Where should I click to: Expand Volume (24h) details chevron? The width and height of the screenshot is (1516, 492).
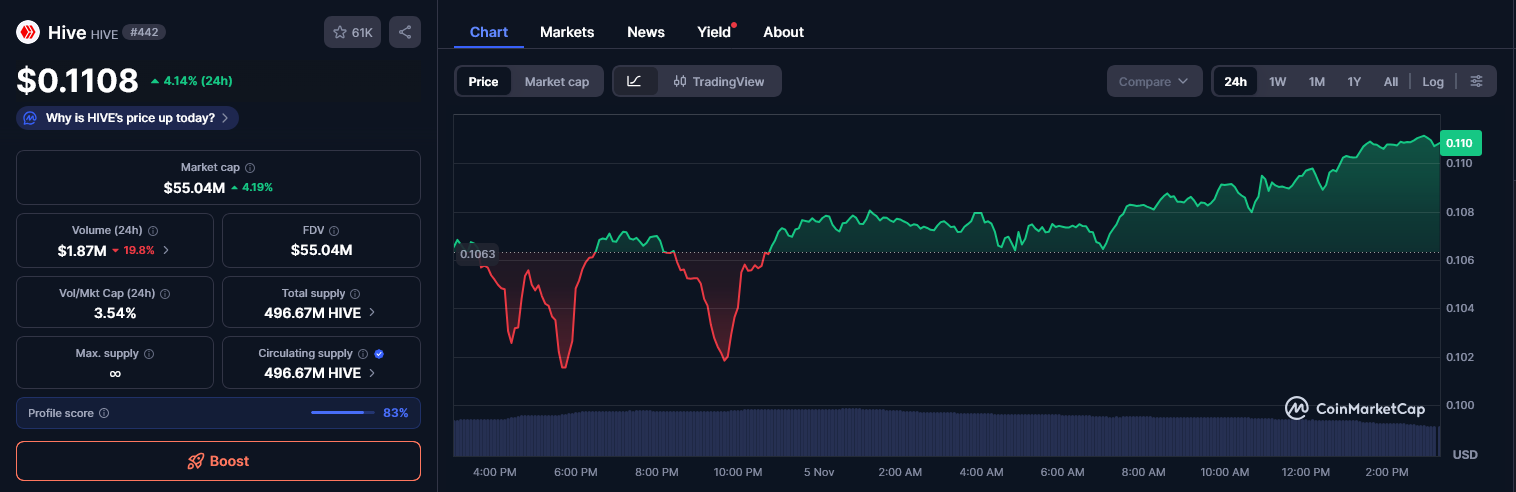tap(166, 250)
